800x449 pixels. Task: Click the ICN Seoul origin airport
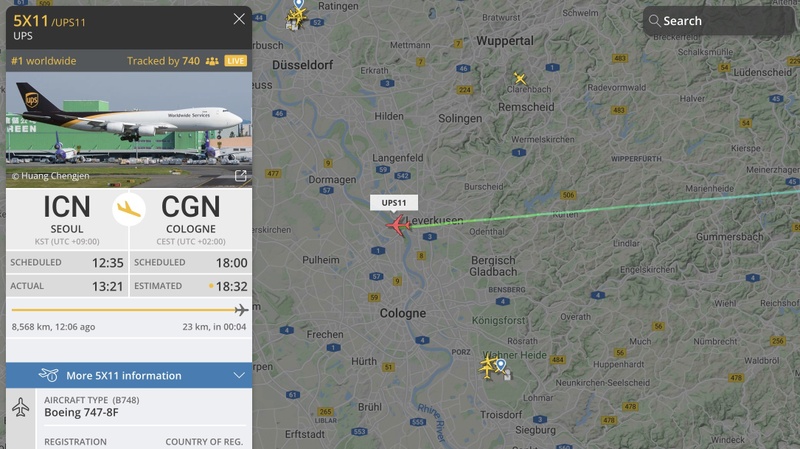(67, 219)
